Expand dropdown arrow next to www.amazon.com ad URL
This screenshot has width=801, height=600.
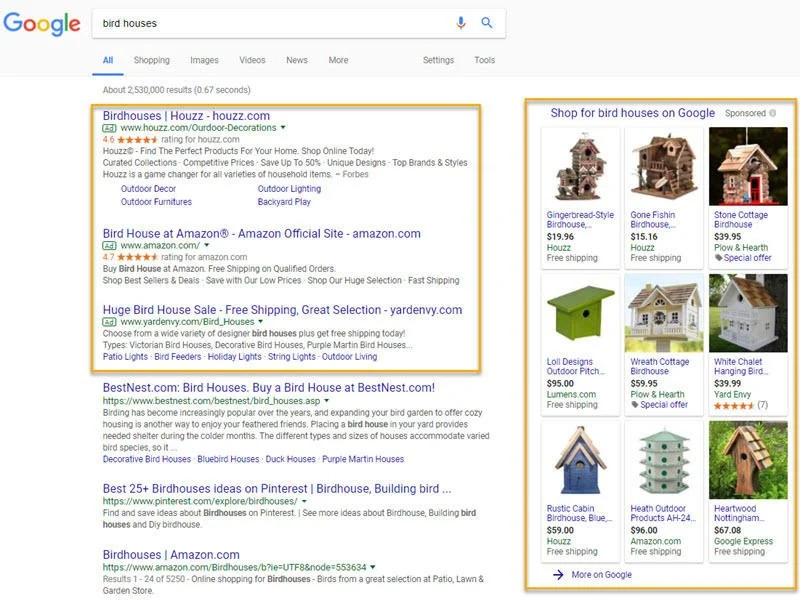(207, 246)
